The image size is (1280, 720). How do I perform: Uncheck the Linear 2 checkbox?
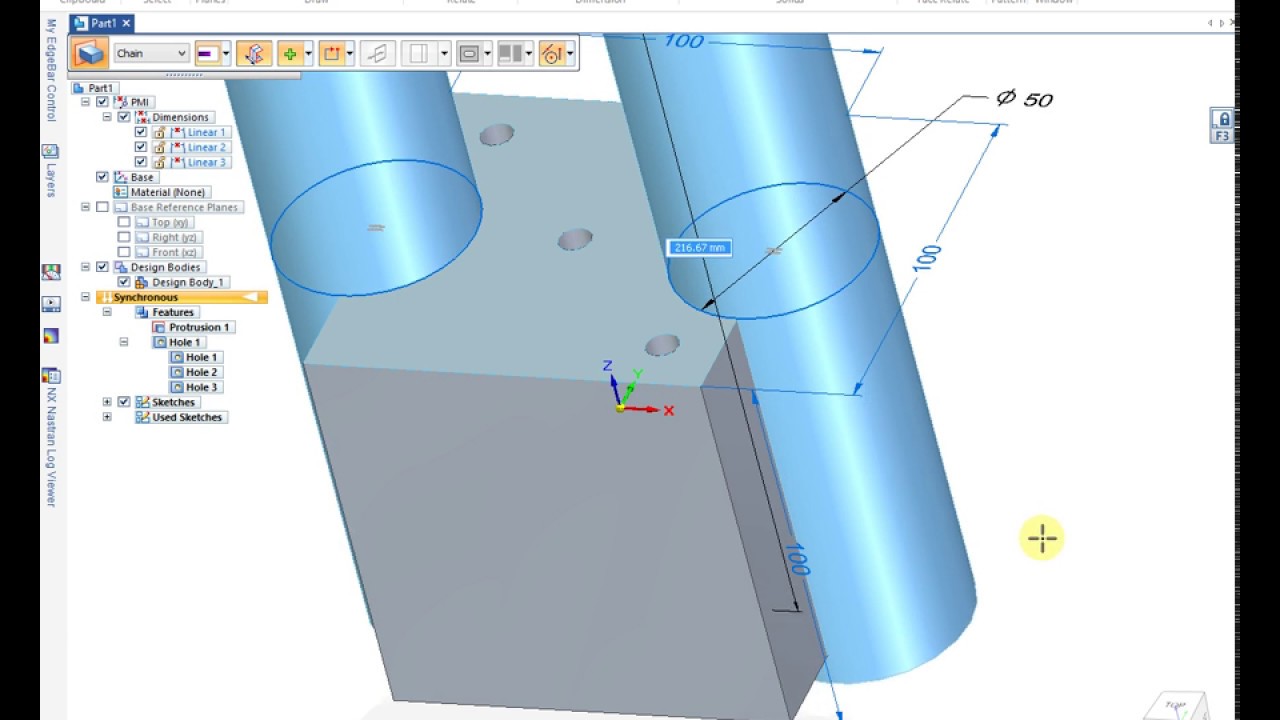(x=141, y=147)
